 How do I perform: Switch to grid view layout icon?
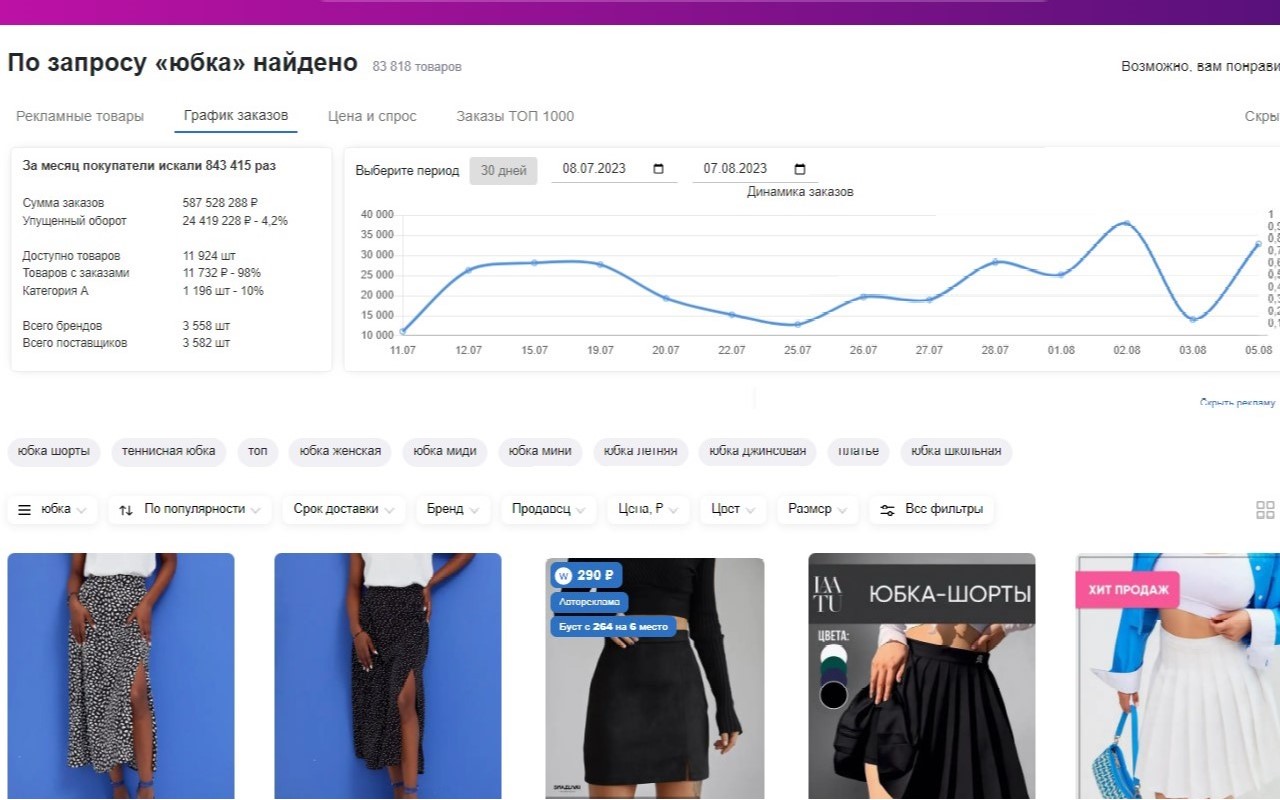click(1264, 510)
